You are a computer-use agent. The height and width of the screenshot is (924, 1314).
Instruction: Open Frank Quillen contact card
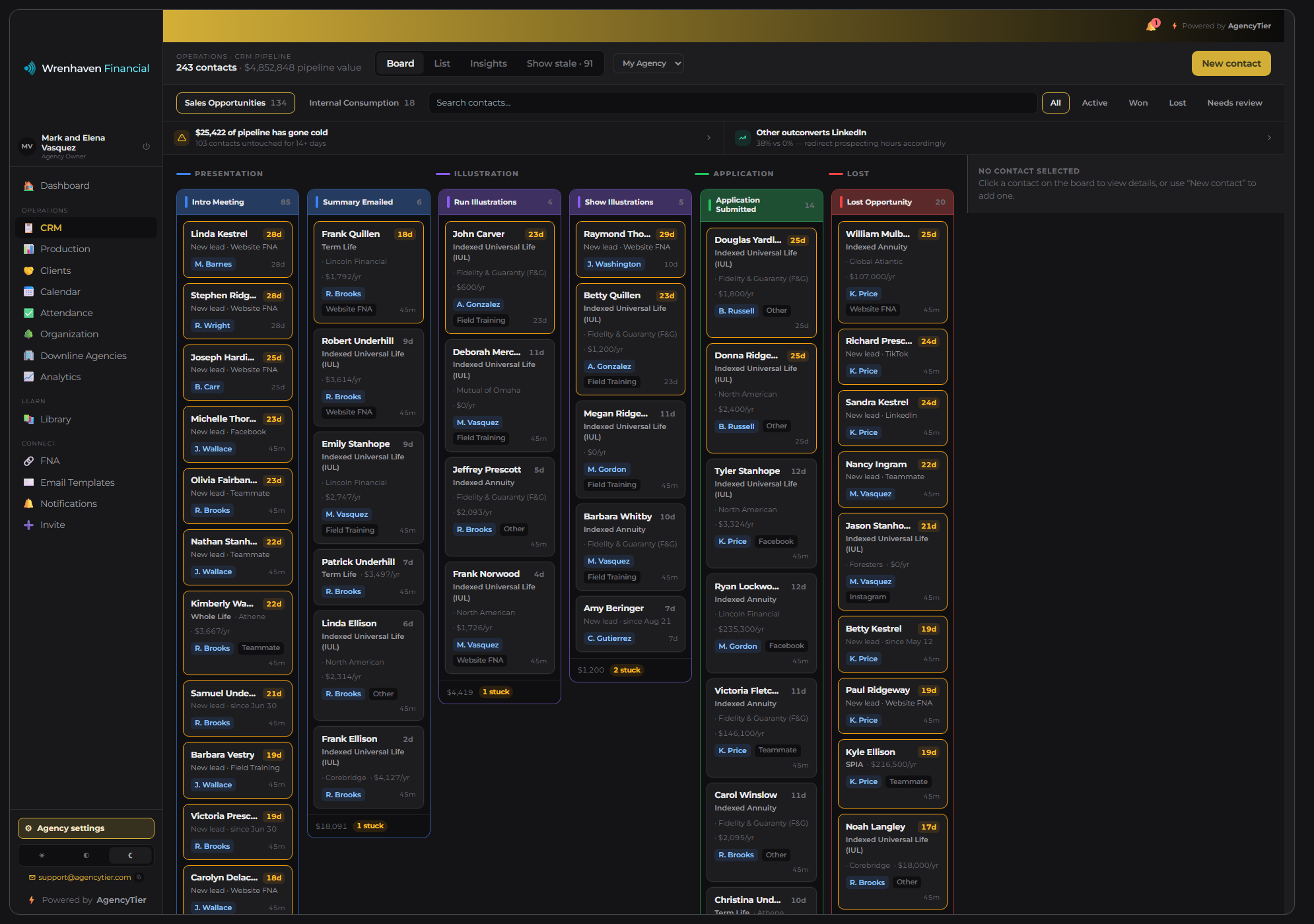pyautogui.click(x=368, y=272)
